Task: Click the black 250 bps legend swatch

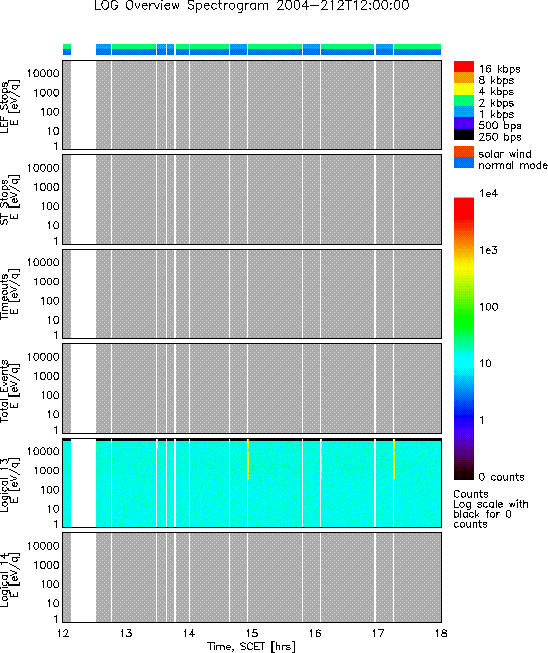Action: (x=463, y=134)
